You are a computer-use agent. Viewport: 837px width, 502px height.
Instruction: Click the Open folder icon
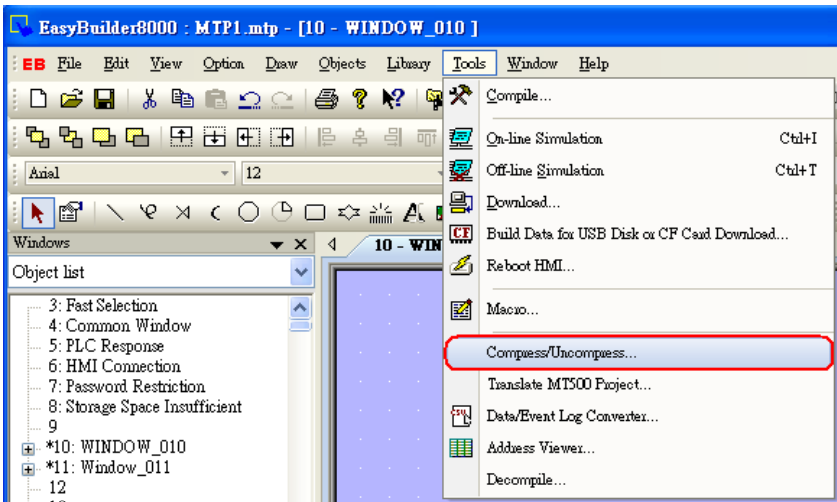71,99
